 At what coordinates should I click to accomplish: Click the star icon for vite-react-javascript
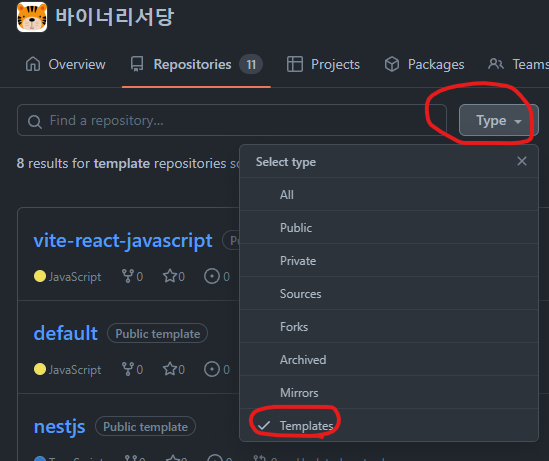tap(170, 276)
